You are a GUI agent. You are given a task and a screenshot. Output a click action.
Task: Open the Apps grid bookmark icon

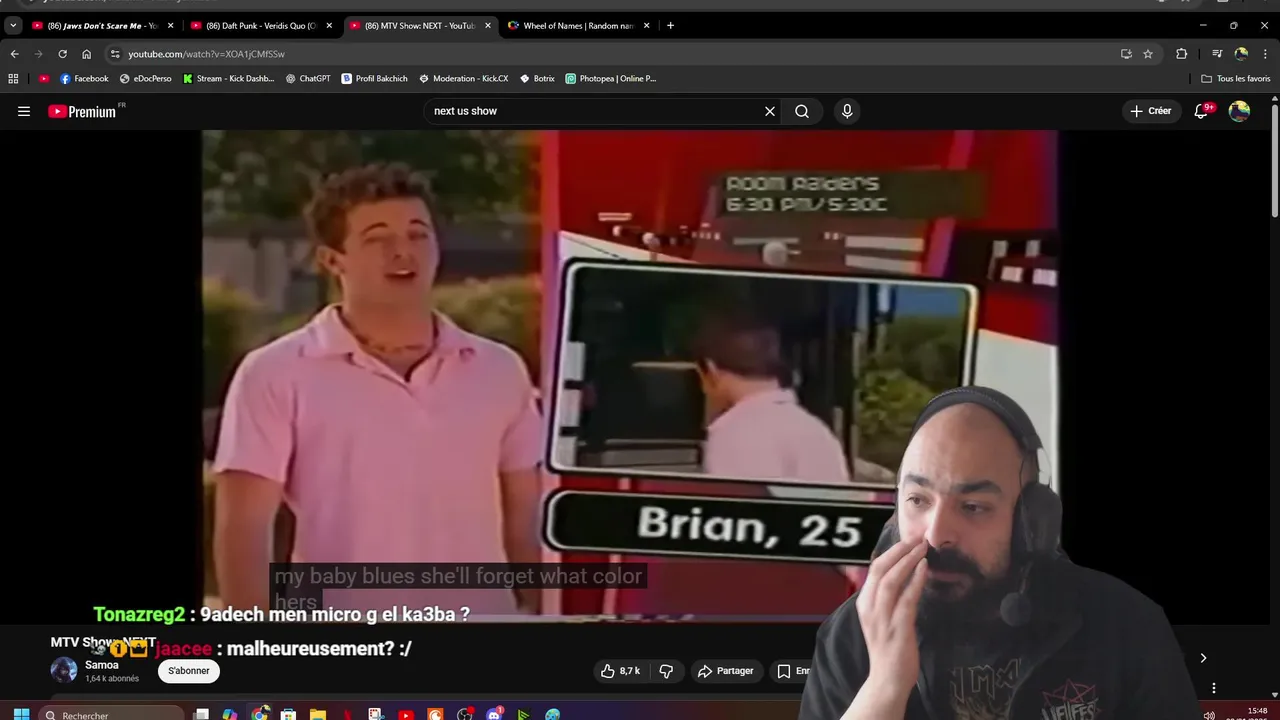[x=13, y=78]
